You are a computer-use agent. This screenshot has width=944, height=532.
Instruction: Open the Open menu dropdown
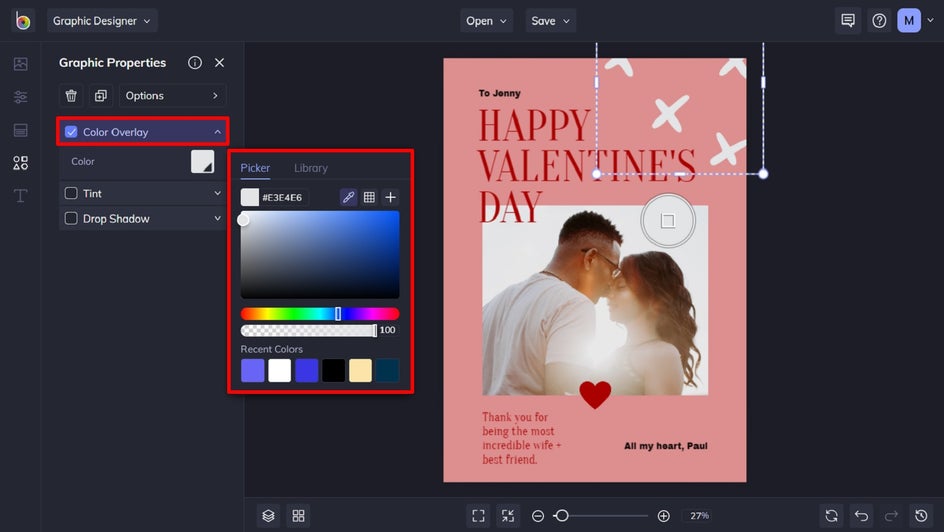486,21
